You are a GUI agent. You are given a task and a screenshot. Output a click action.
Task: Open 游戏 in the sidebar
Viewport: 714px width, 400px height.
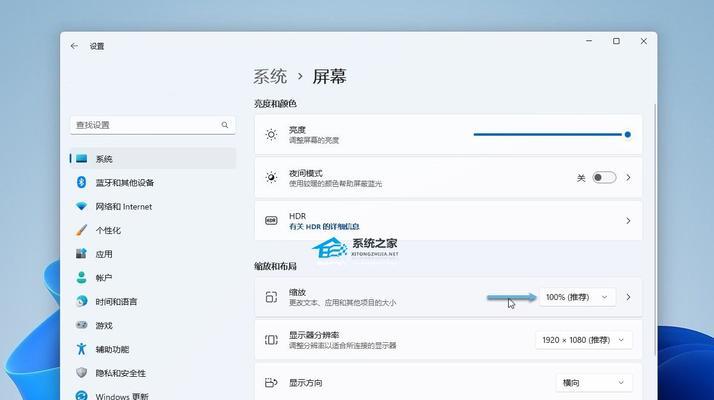[x=153, y=325]
